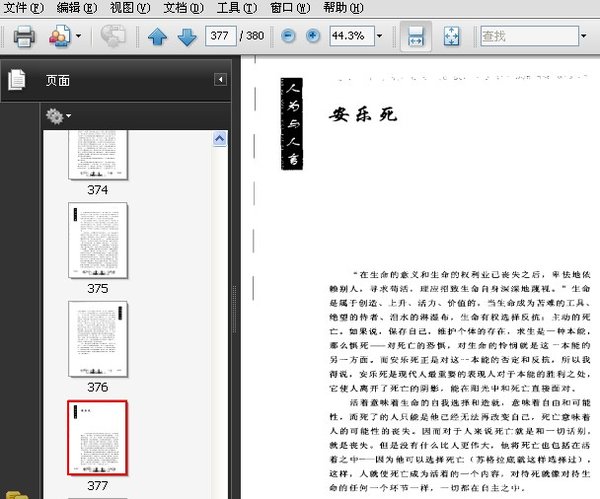Open the 文件 (File) menu
This screenshot has height=499, width=600.
pos(24,8)
